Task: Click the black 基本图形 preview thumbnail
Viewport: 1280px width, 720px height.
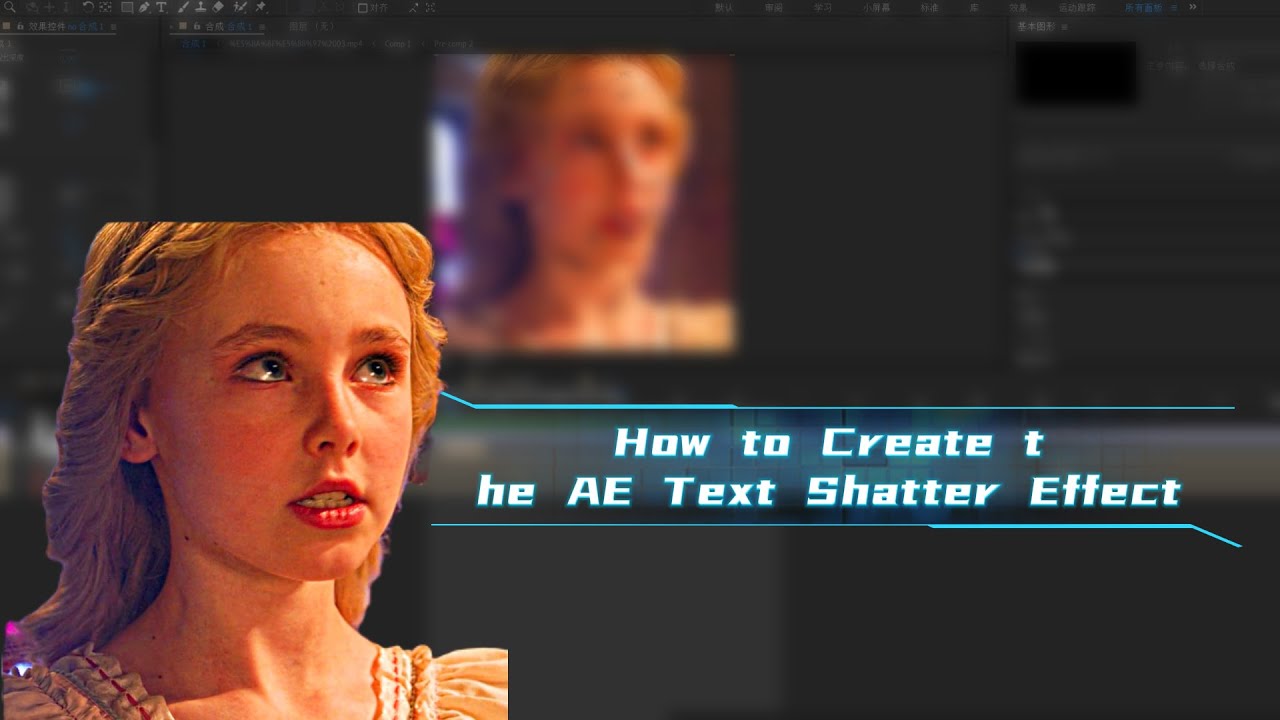Action: (1076, 72)
